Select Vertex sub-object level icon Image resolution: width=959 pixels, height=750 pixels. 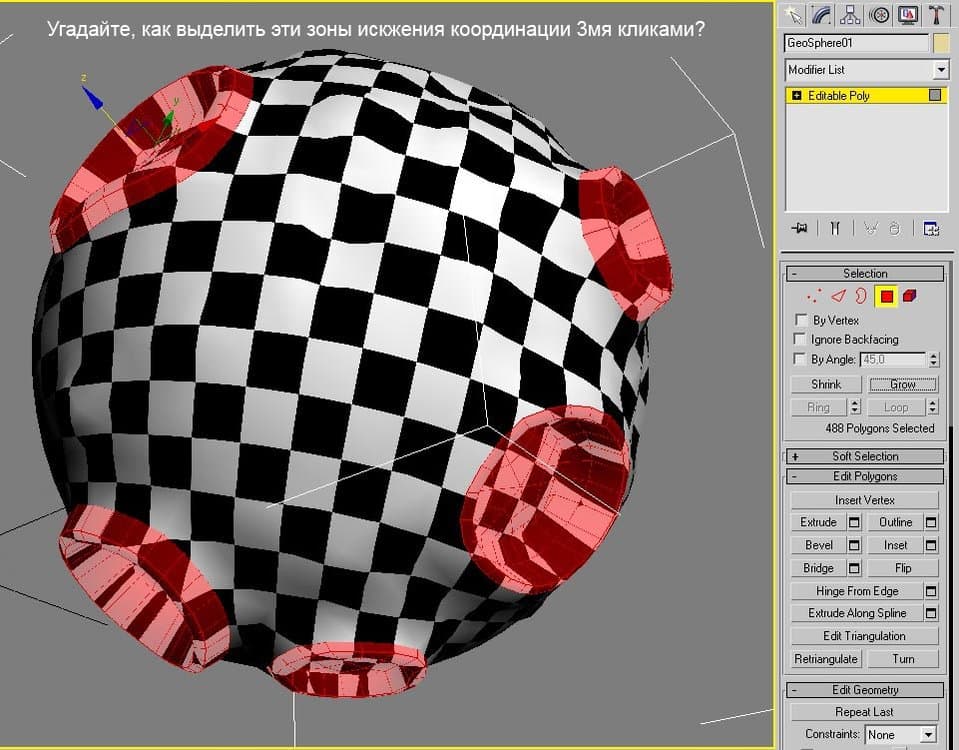click(817, 296)
